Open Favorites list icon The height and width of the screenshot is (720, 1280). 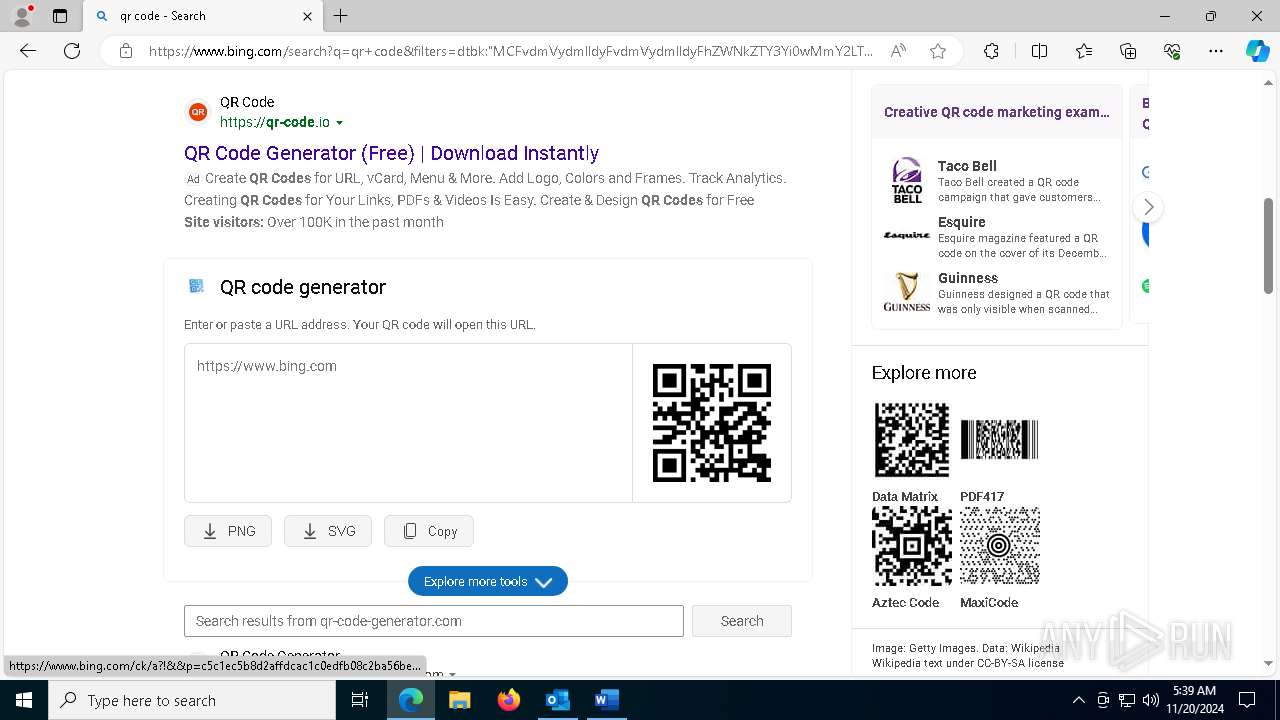(1084, 51)
